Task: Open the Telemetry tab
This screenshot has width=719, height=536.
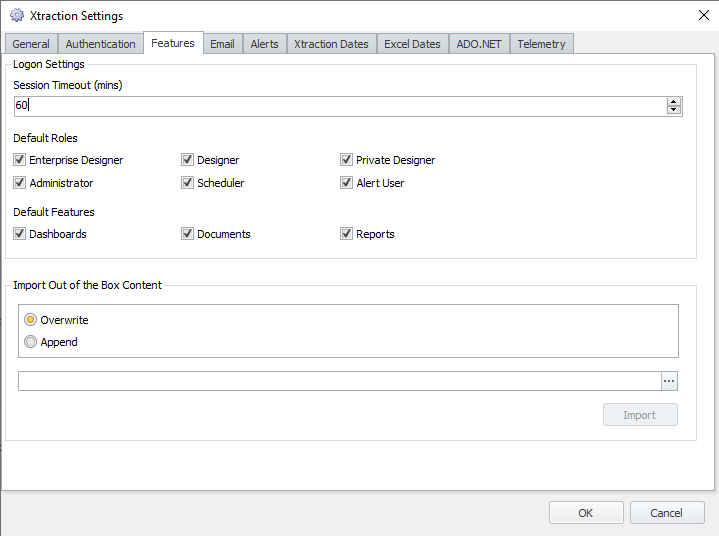Action: click(541, 44)
